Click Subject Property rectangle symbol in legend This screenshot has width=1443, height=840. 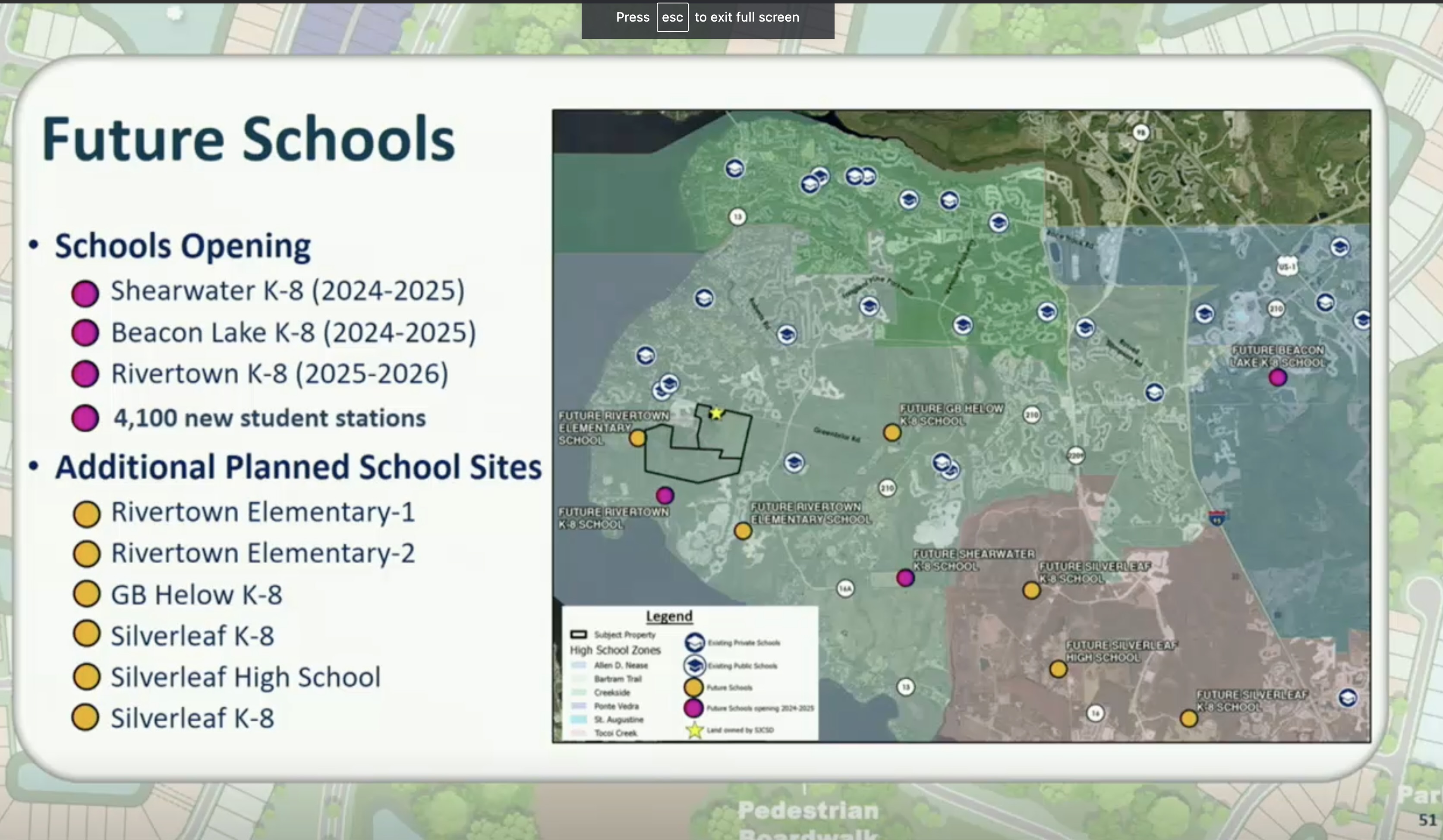pyautogui.click(x=578, y=635)
